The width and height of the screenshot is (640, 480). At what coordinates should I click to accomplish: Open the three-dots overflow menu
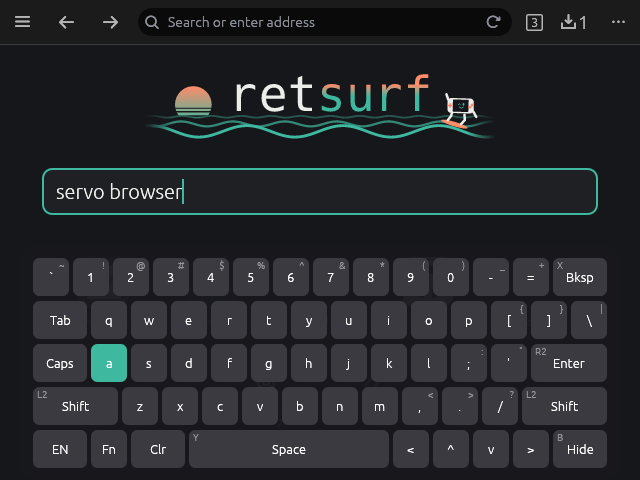[x=618, y=22]
